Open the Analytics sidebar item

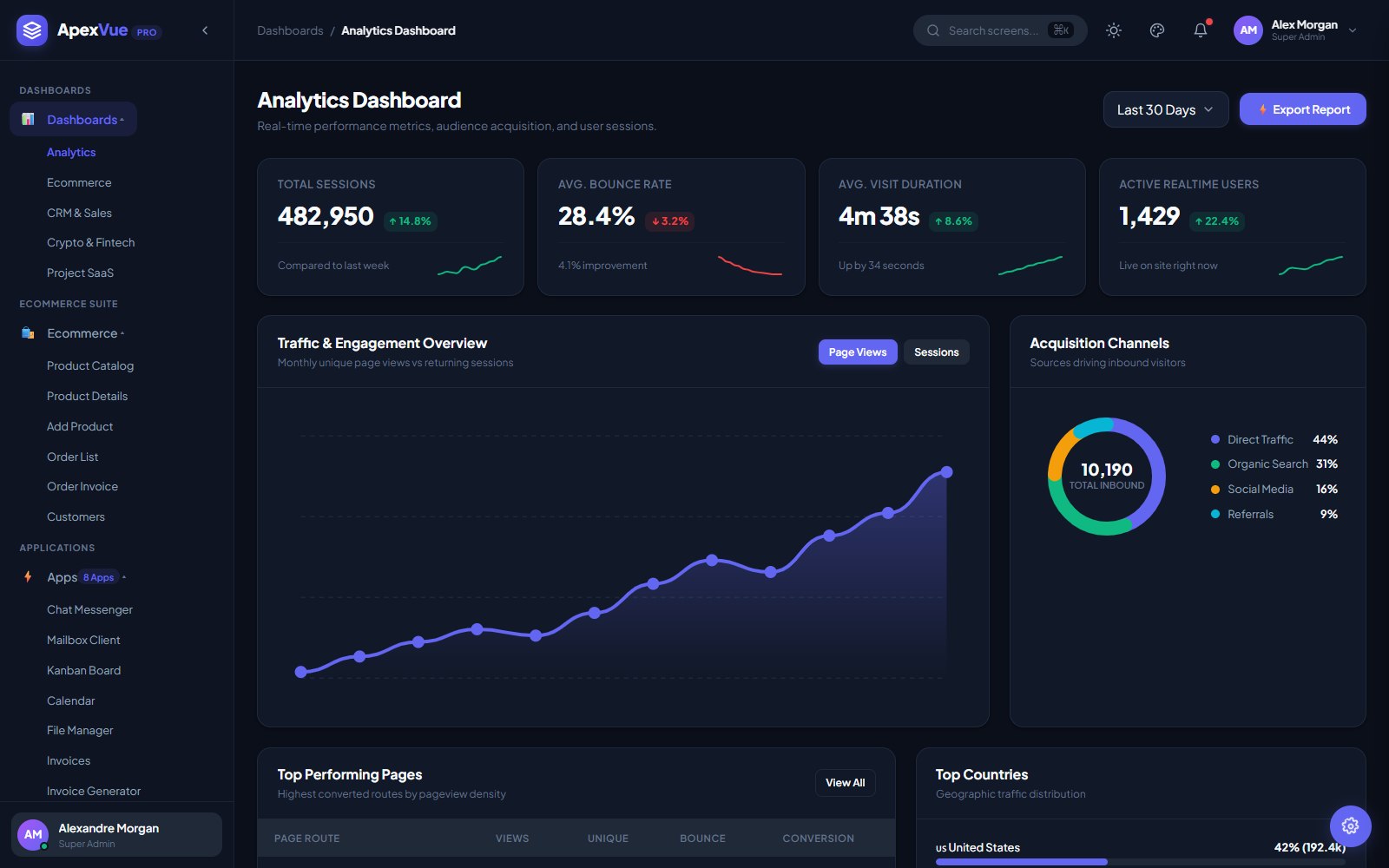(71, 152)
